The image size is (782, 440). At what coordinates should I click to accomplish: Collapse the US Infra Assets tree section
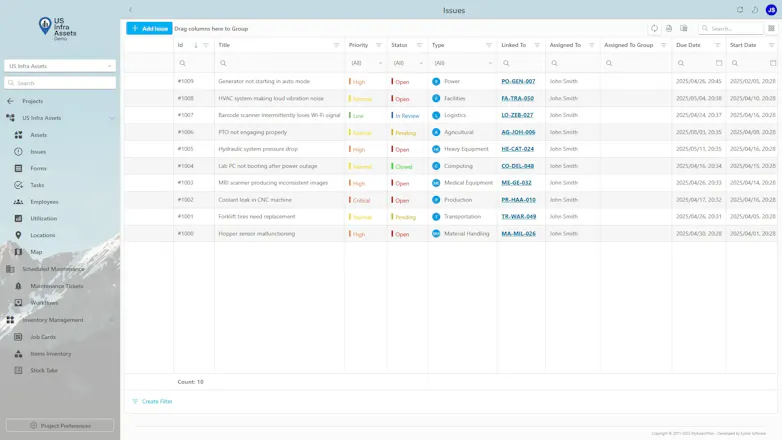point(111,118)
